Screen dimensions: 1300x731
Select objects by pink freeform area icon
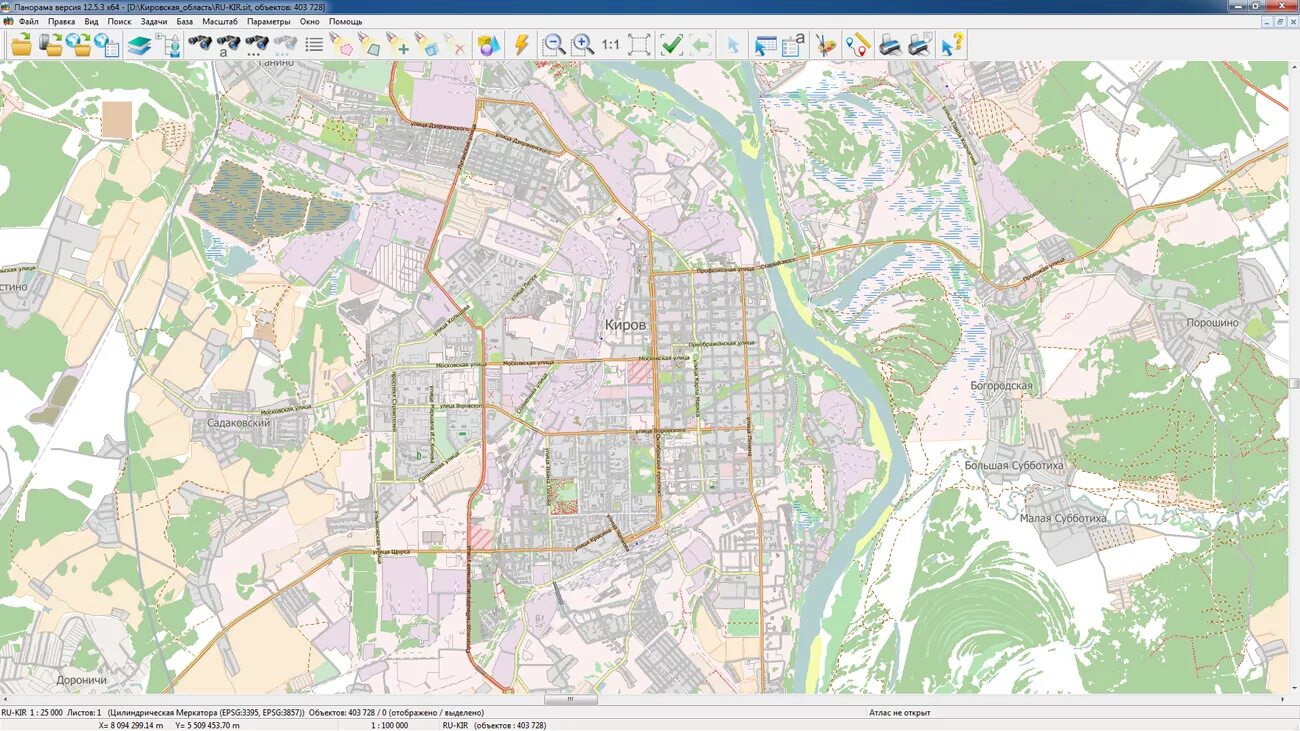click(x=342, y=44)
